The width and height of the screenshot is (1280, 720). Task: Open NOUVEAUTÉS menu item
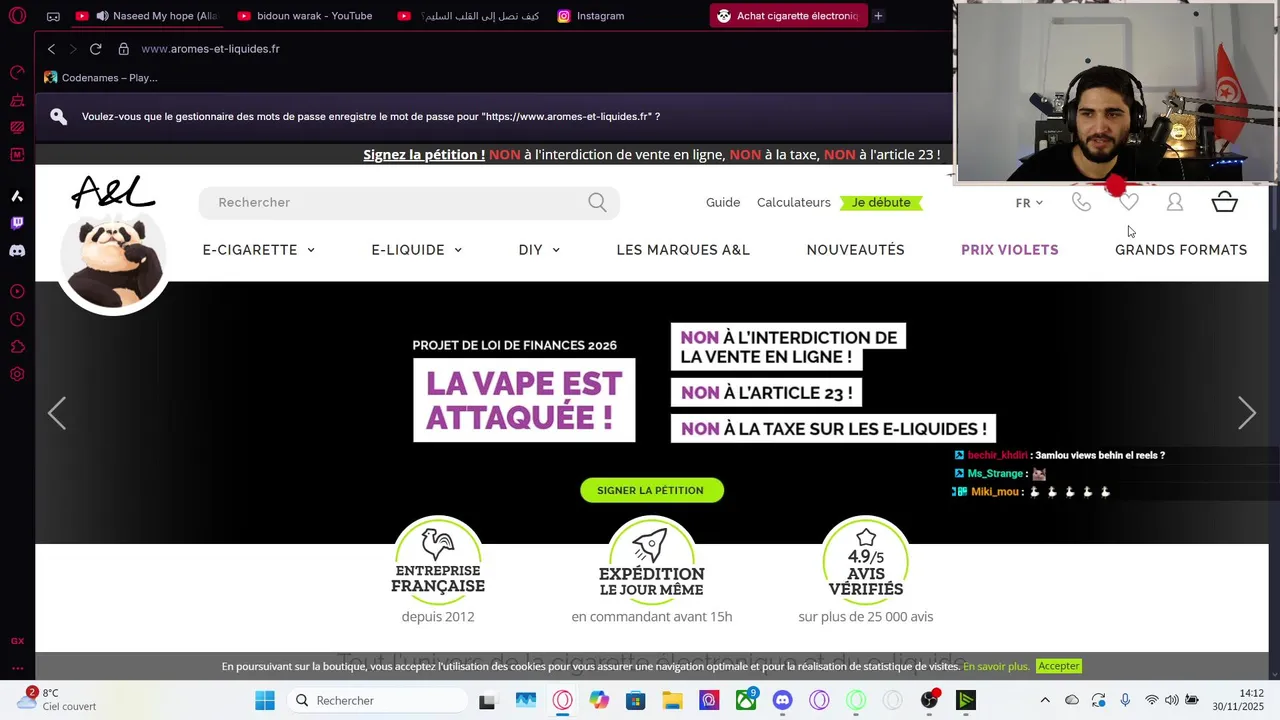[855, 250]
